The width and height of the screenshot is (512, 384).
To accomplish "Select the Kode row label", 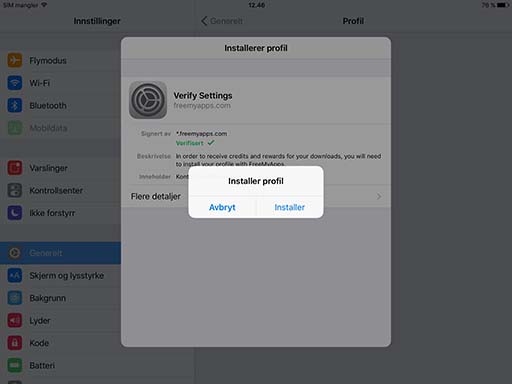I will (x=39, y=343).
